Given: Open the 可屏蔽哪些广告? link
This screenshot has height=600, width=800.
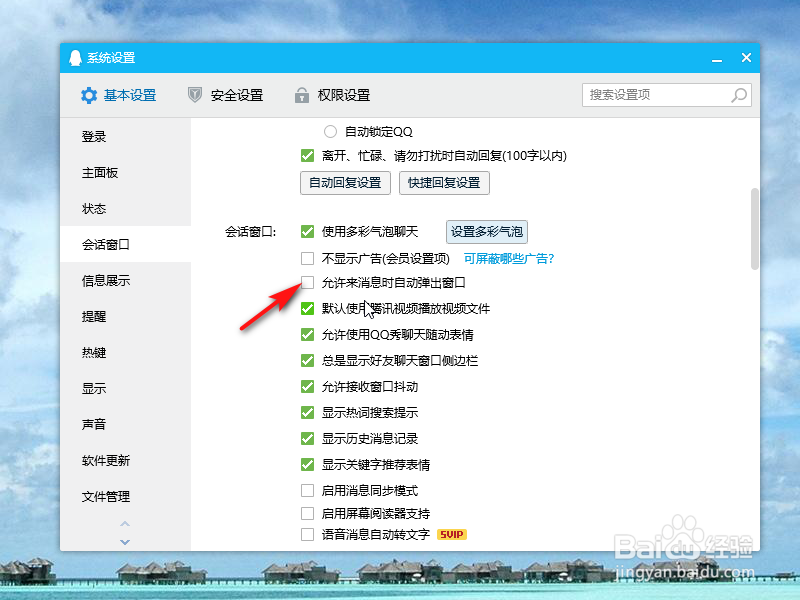Looking at the screenshot, I should (509, 259).
